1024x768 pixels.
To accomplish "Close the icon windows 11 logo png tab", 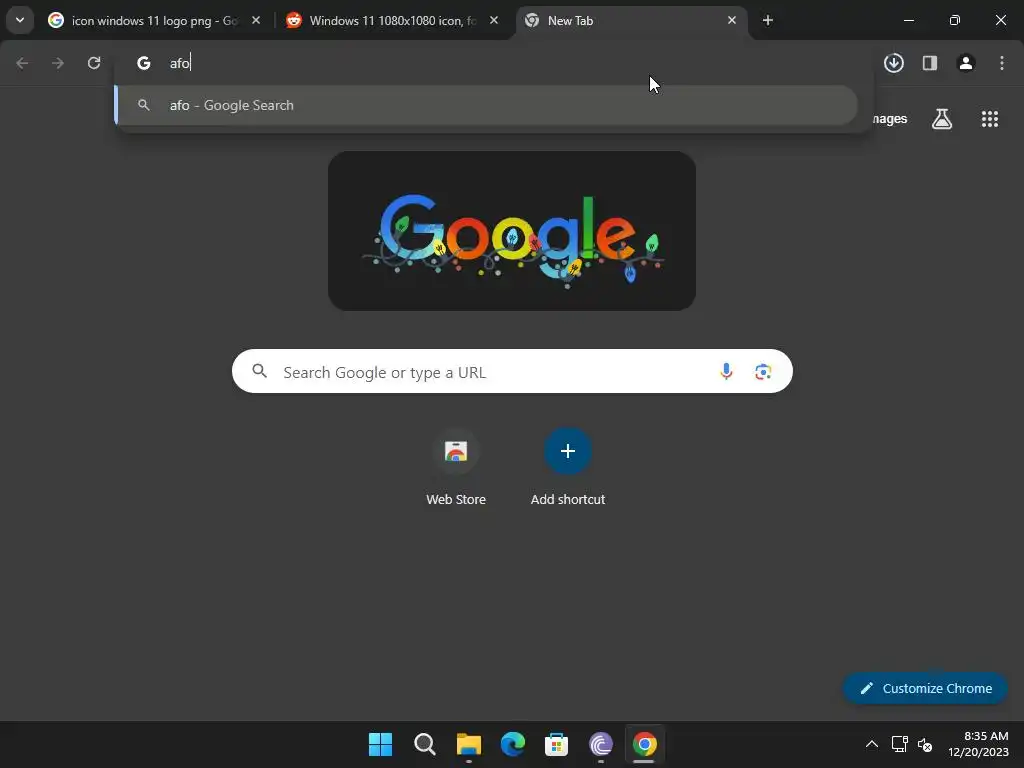I will click(256, 20).
